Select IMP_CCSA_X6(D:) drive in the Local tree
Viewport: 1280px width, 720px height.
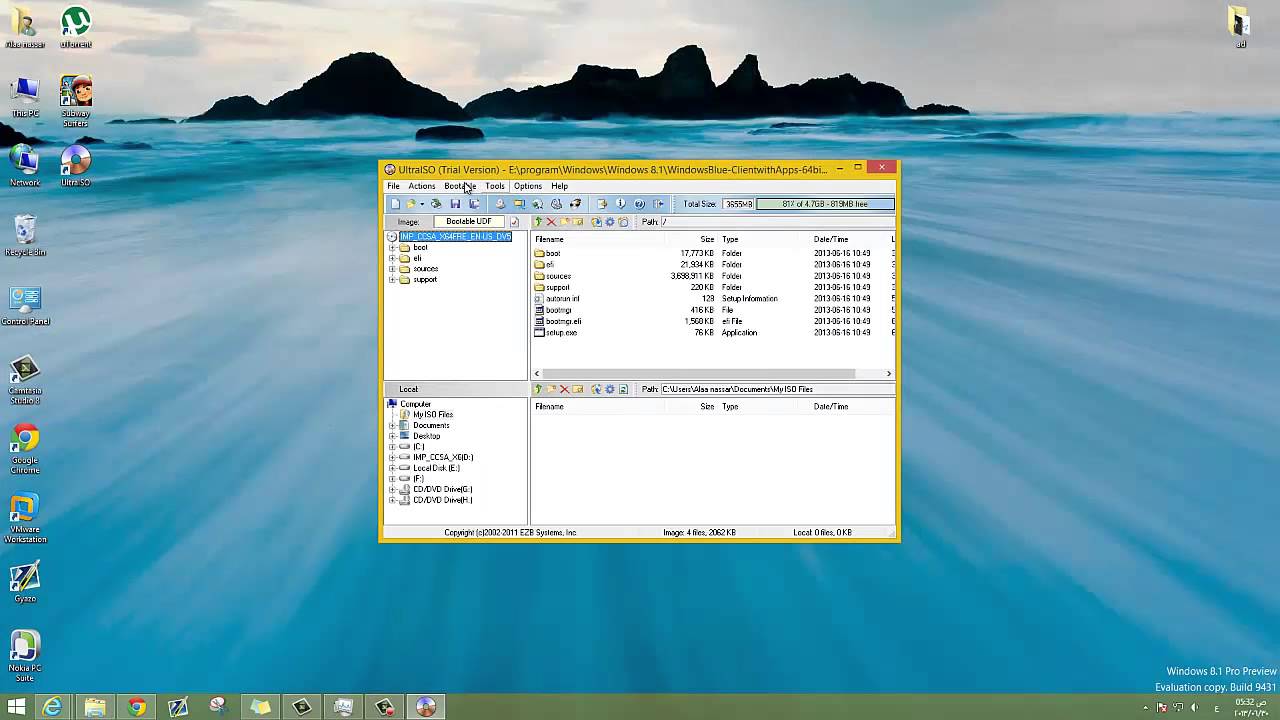443,457
